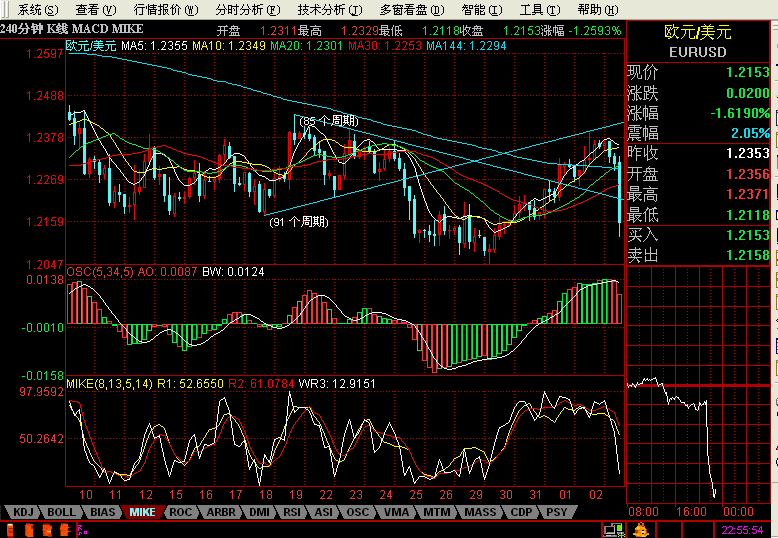Switch to the ARBR indicator tab
Image resolution: width=778 pixels, height=538 pixels.
[221, 512]
